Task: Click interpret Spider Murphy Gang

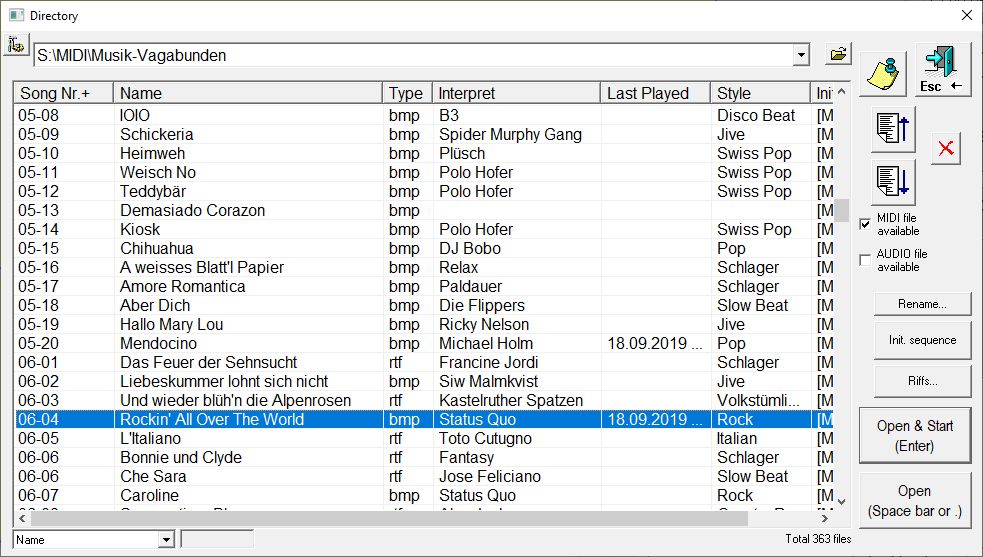Action: point(510,134)
